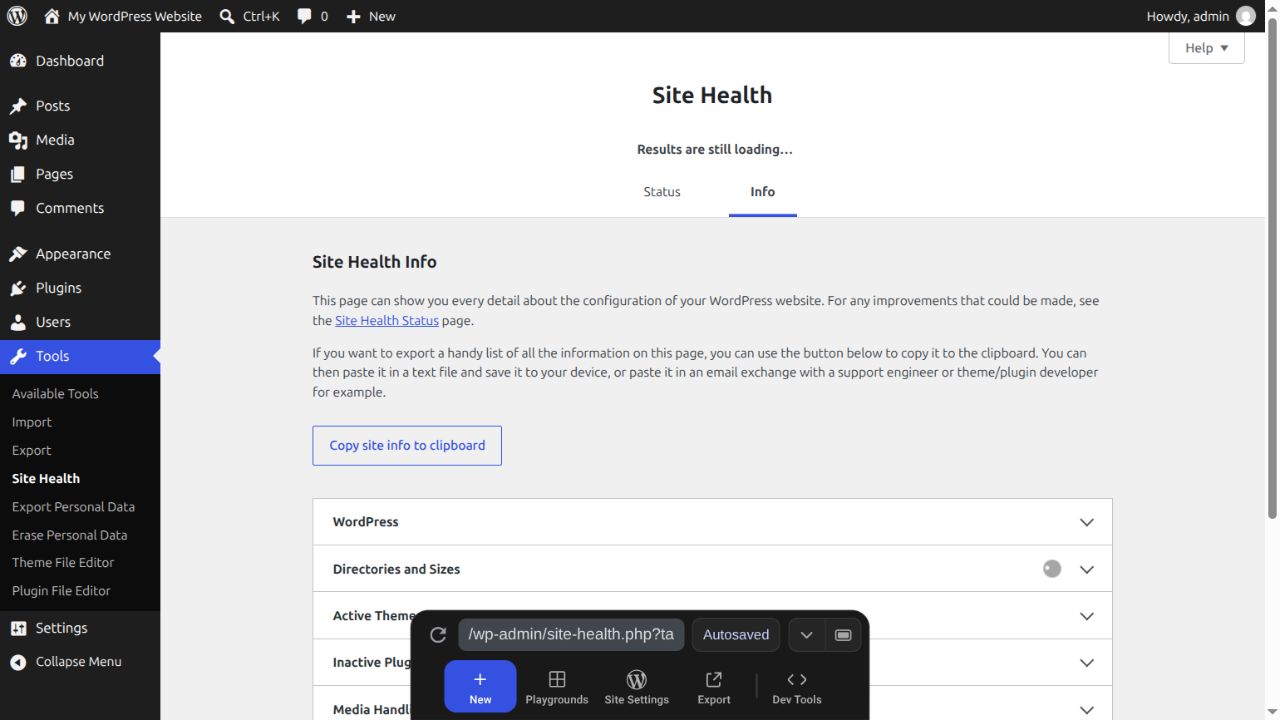Open Media library in sidebar

[x=80, y=140]
